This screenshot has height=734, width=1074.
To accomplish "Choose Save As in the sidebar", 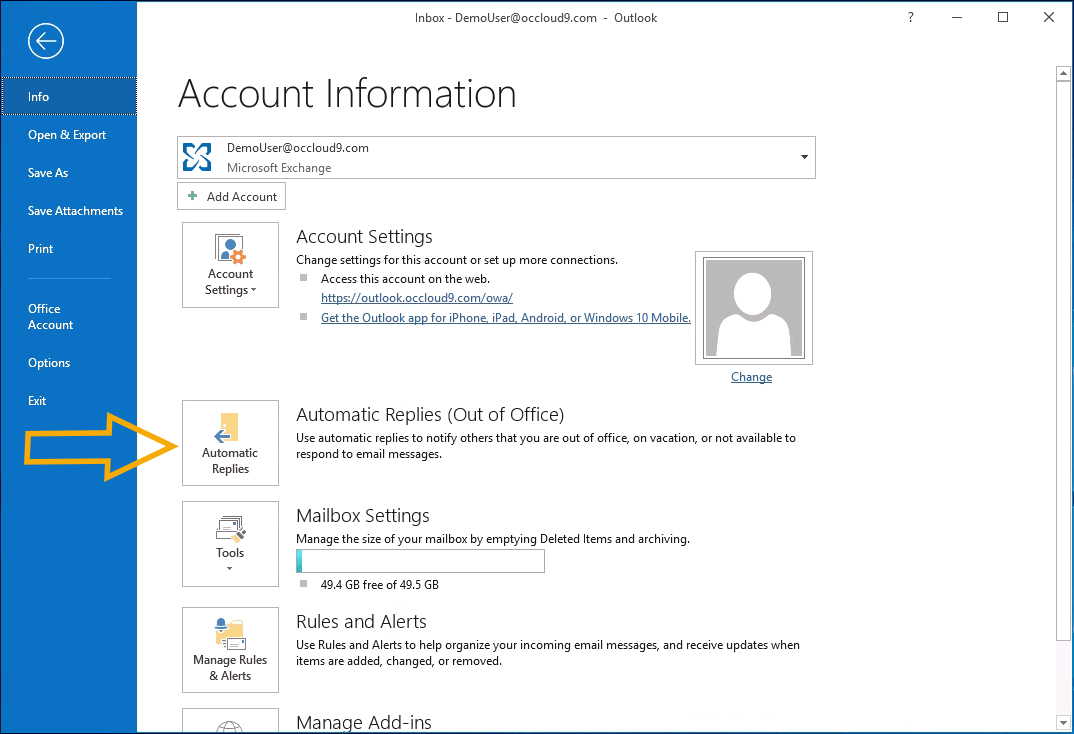I will click(48, 173).
